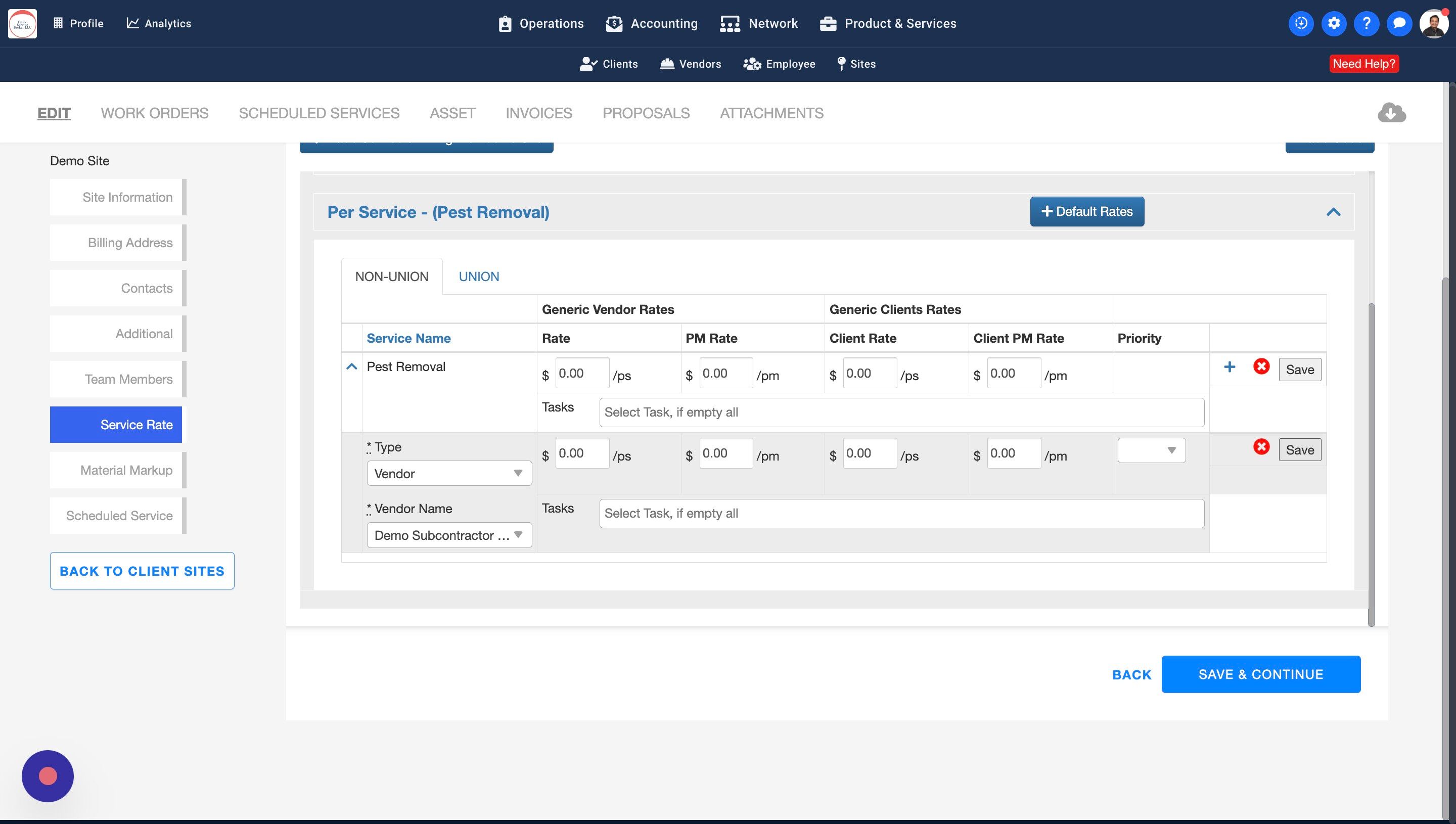Open the chat messages icon

tap(1399, 23)
